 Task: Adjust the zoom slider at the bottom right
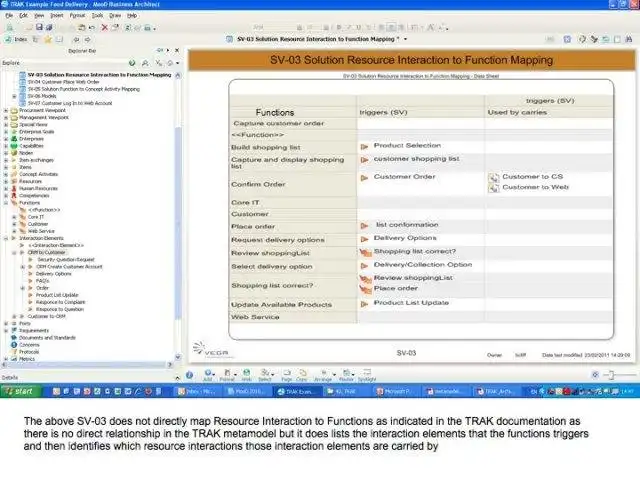[611, 375]
